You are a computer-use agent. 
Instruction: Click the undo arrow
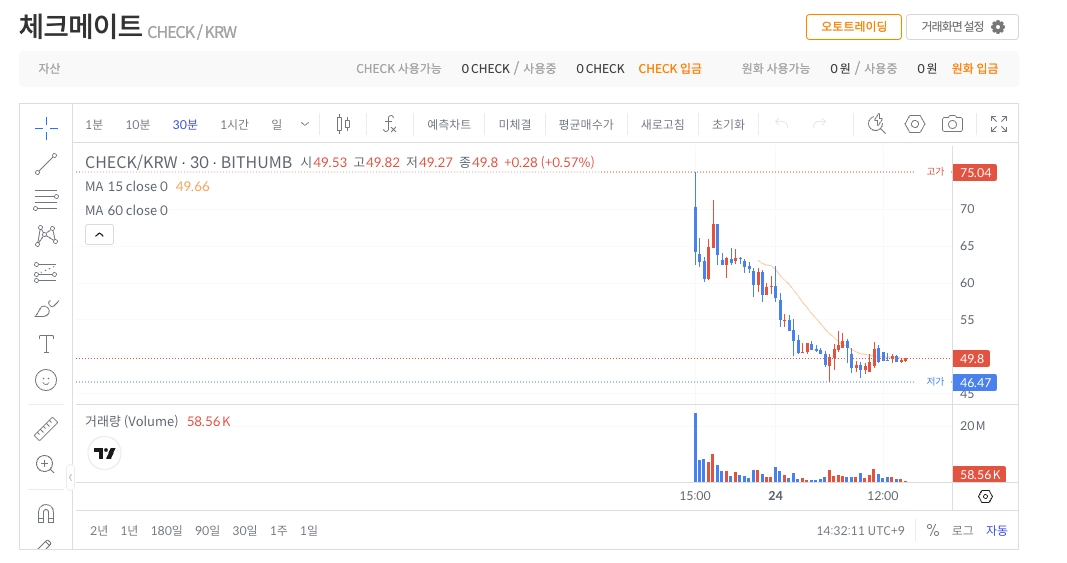(782, 124)
